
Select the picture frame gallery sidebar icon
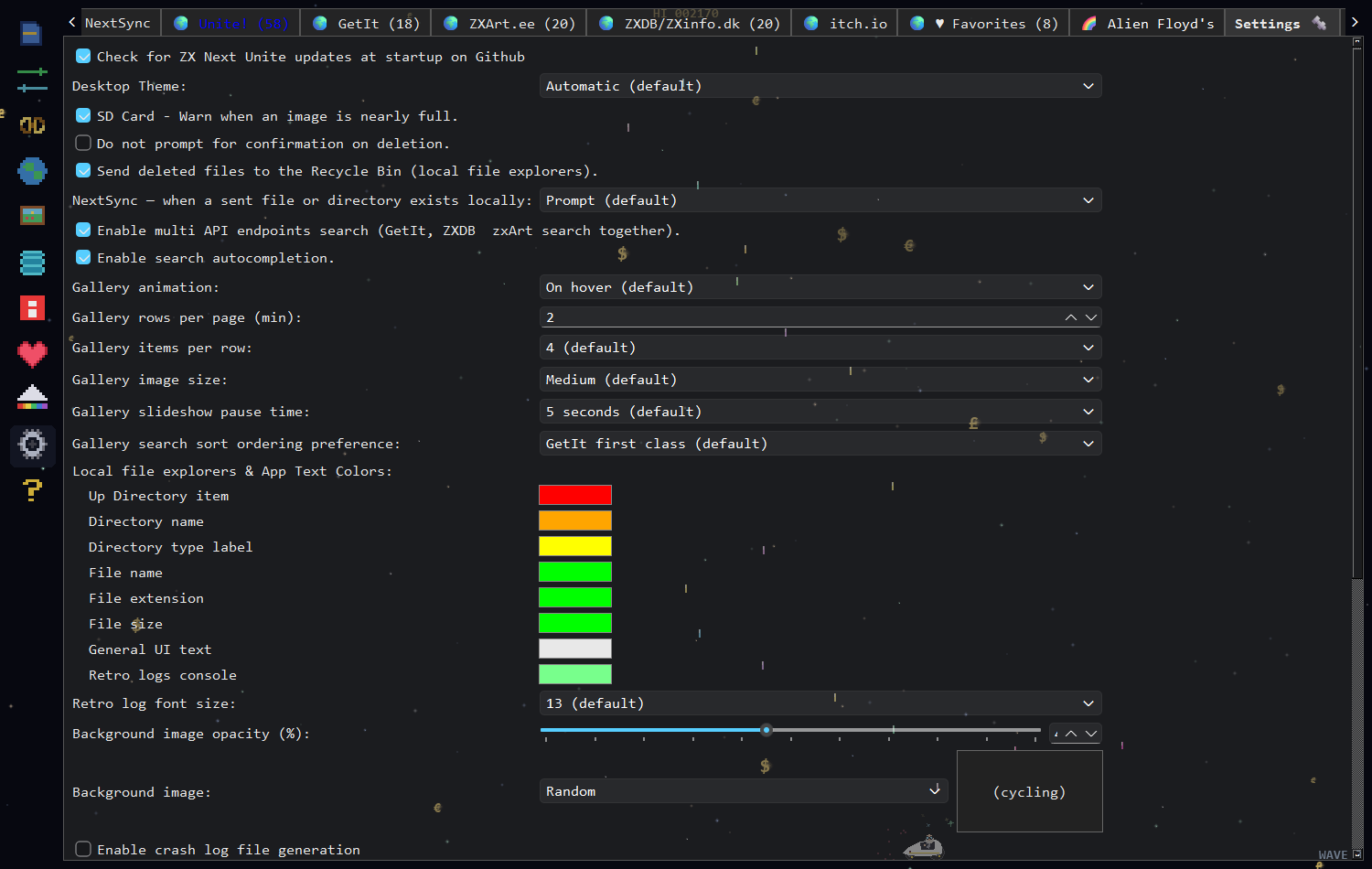(x=32, y=216)
